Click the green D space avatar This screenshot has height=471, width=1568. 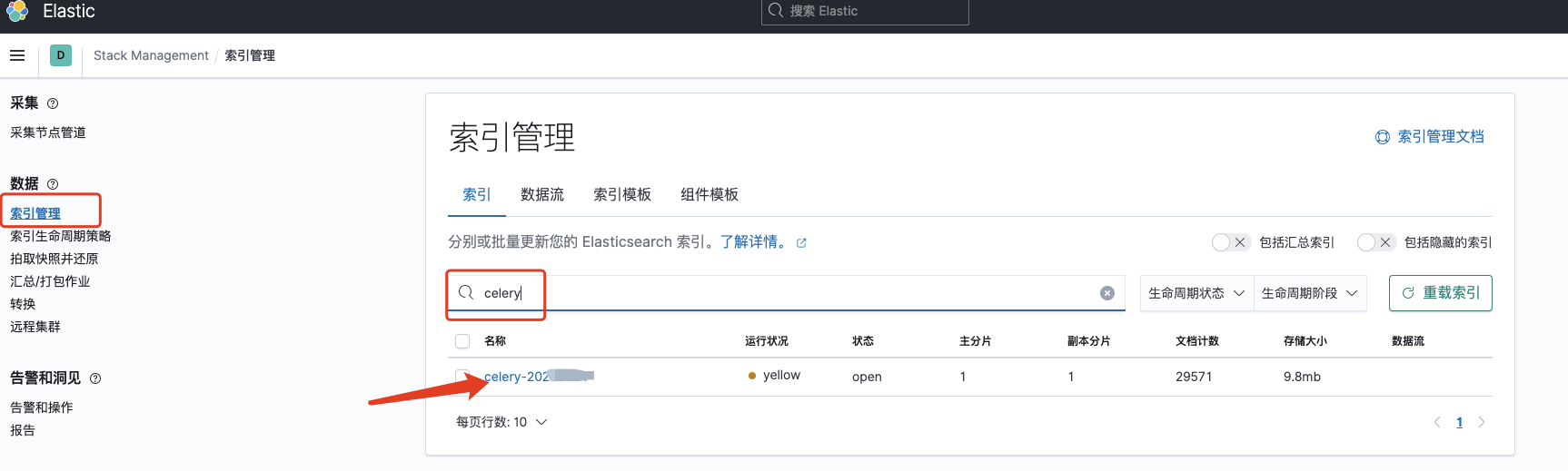click(x=61, y=55)
